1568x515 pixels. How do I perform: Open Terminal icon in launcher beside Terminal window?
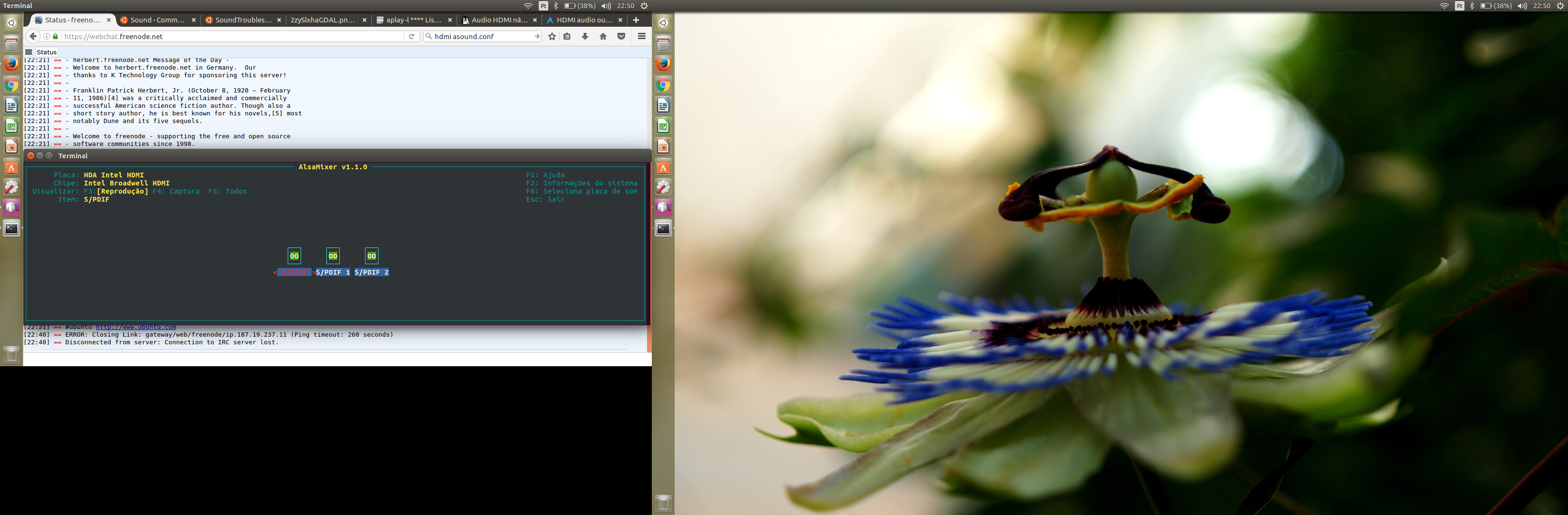tap(11, 228)
